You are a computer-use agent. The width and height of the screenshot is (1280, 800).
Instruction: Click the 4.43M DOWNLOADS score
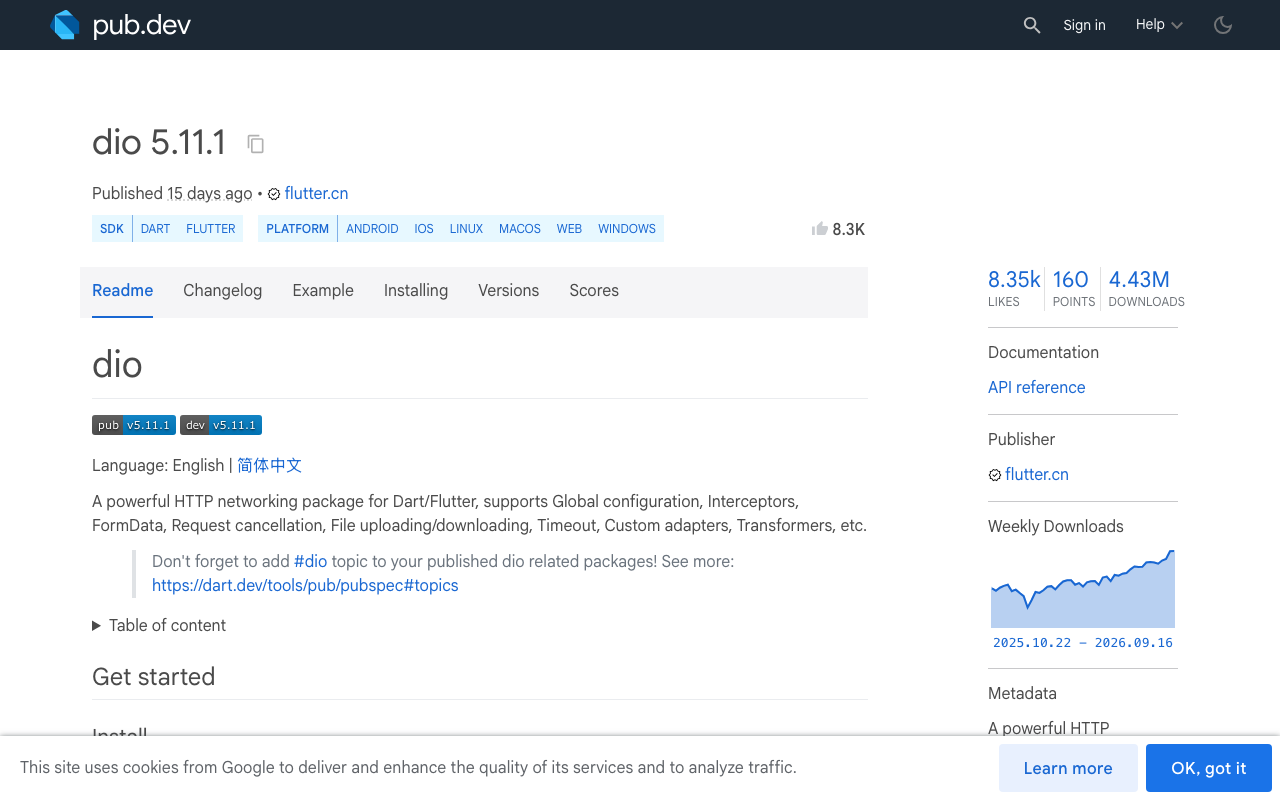1146,288
